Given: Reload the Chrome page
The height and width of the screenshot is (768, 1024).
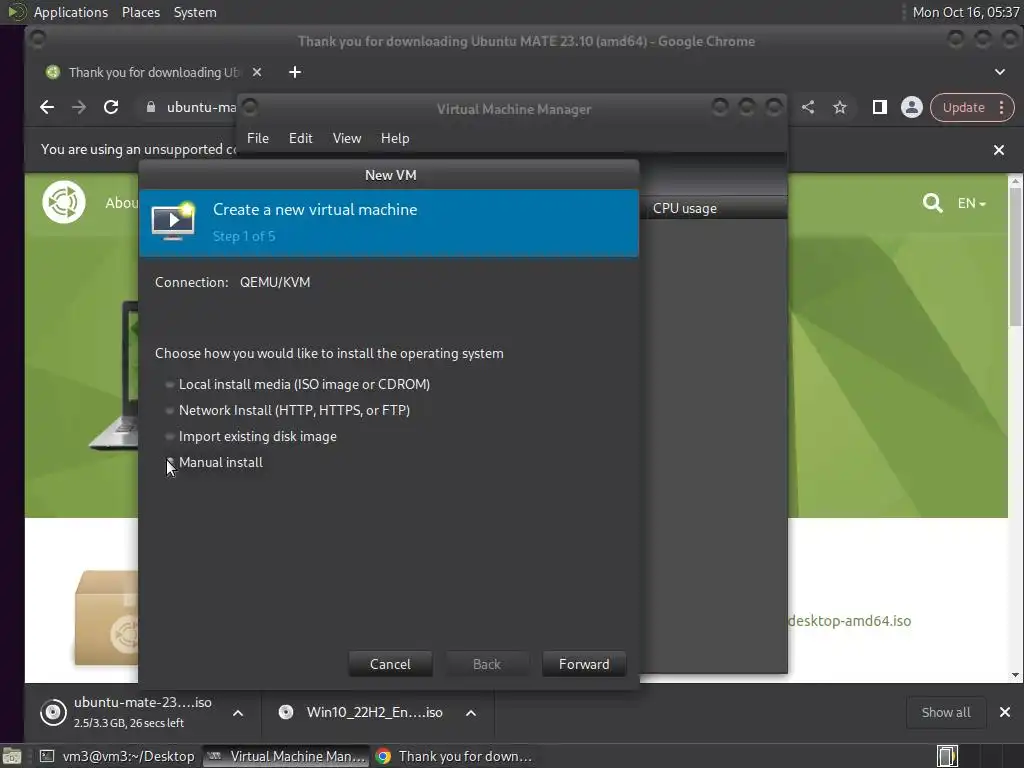Looking at the screenshot, I should [111, 107].
